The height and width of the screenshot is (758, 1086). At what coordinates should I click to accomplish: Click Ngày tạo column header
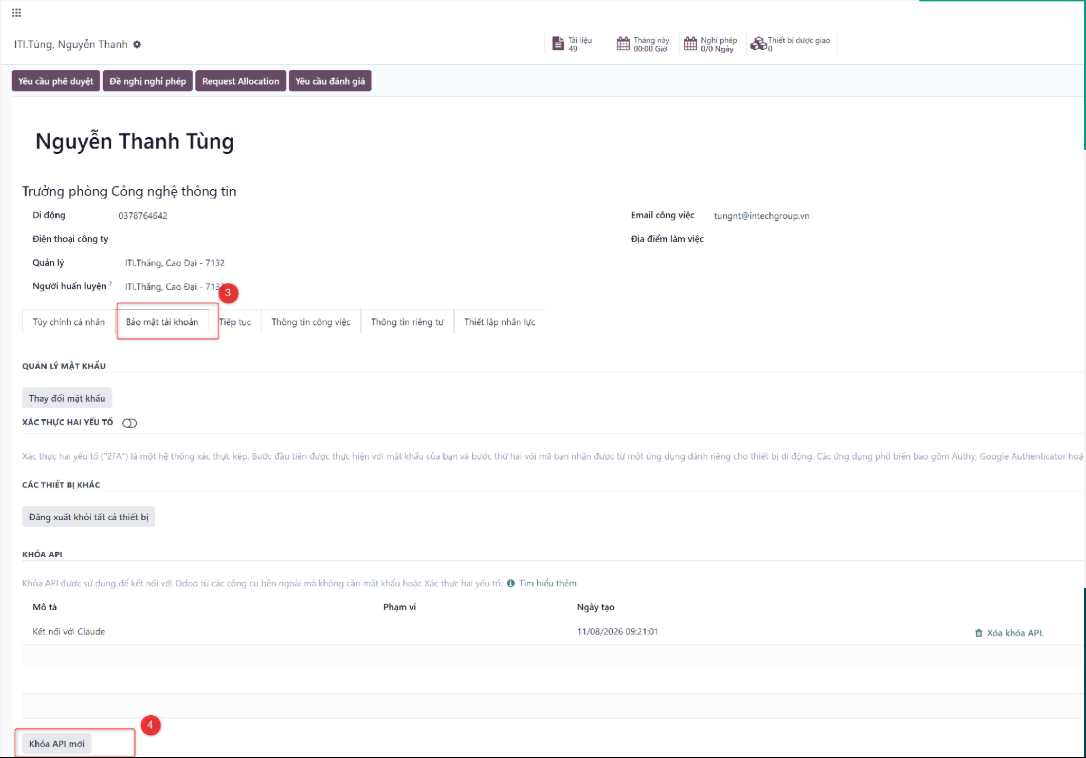point(596,607)
